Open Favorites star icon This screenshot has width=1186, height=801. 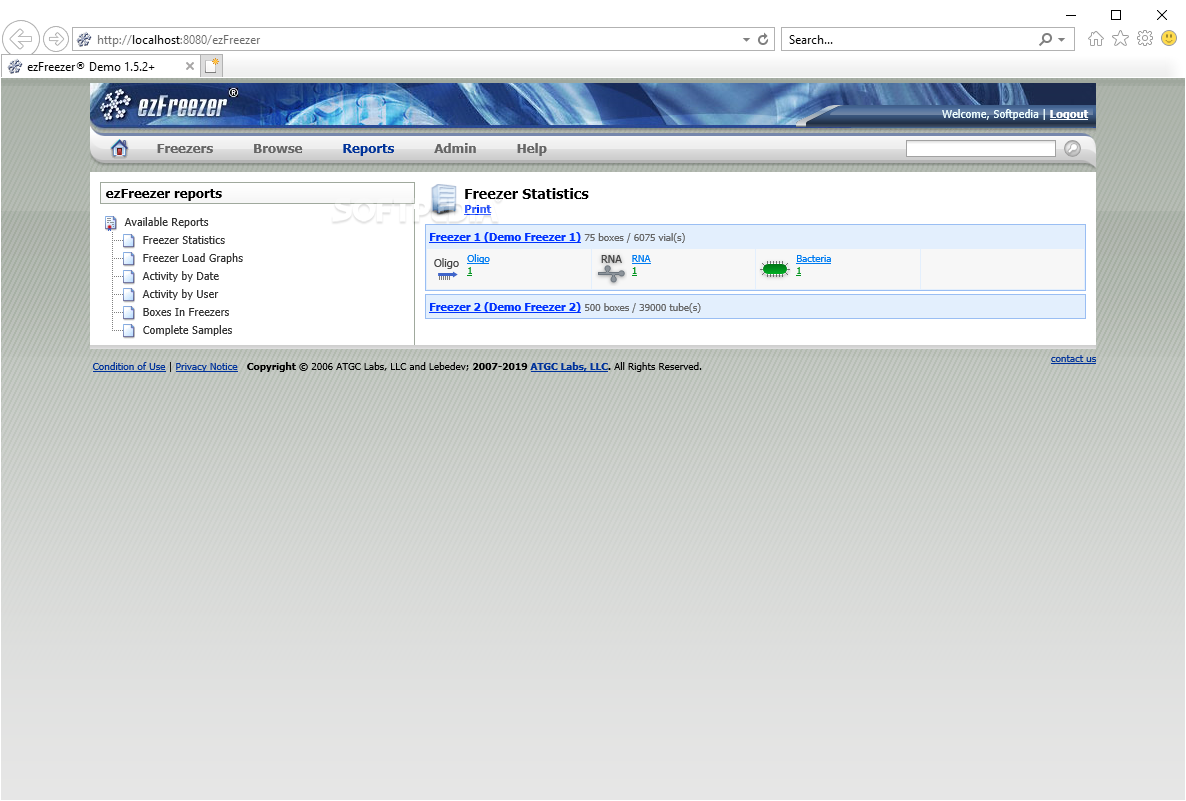click(x=1120, y=39)
